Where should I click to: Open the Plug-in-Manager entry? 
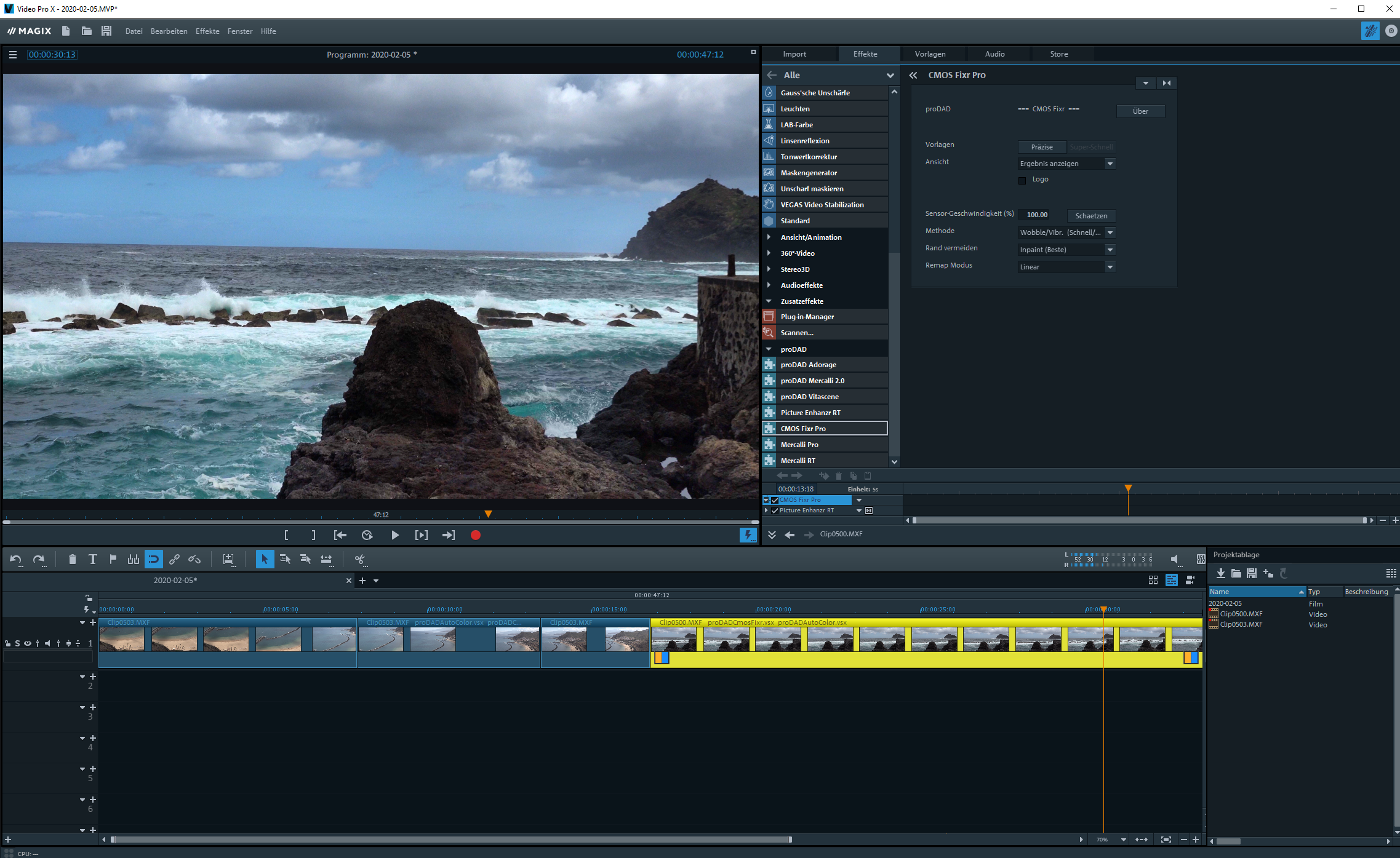click(x=825, y=317)
